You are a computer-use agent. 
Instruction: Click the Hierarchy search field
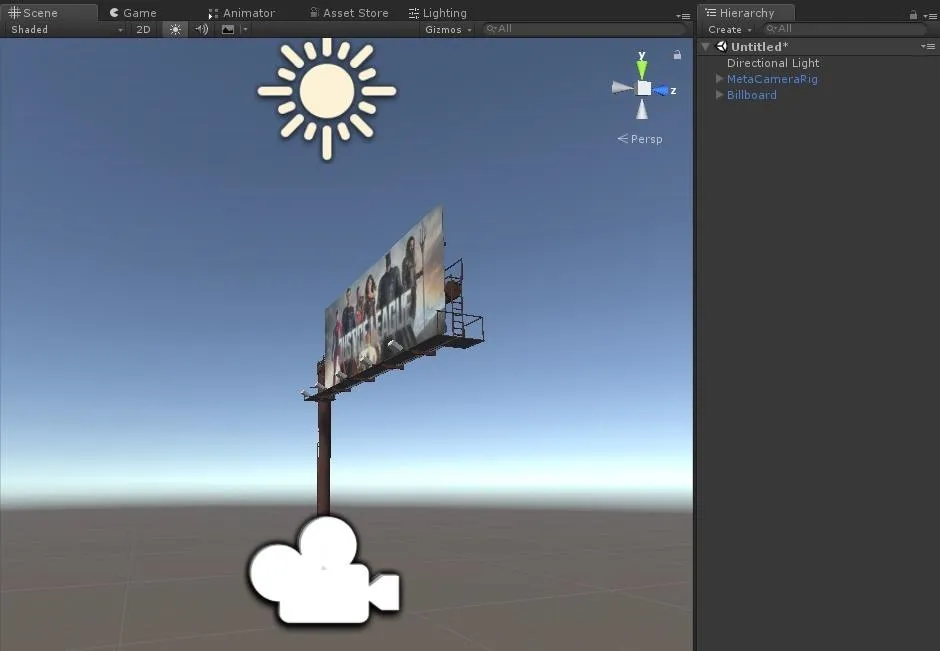(842, 29)
